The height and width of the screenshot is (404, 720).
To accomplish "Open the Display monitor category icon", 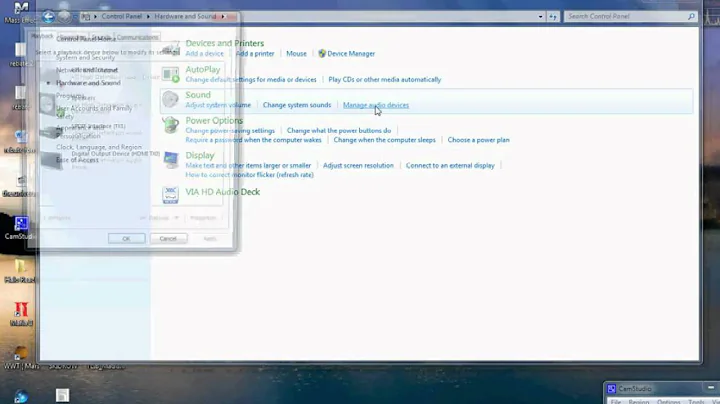I will click(x=170, y=160).
